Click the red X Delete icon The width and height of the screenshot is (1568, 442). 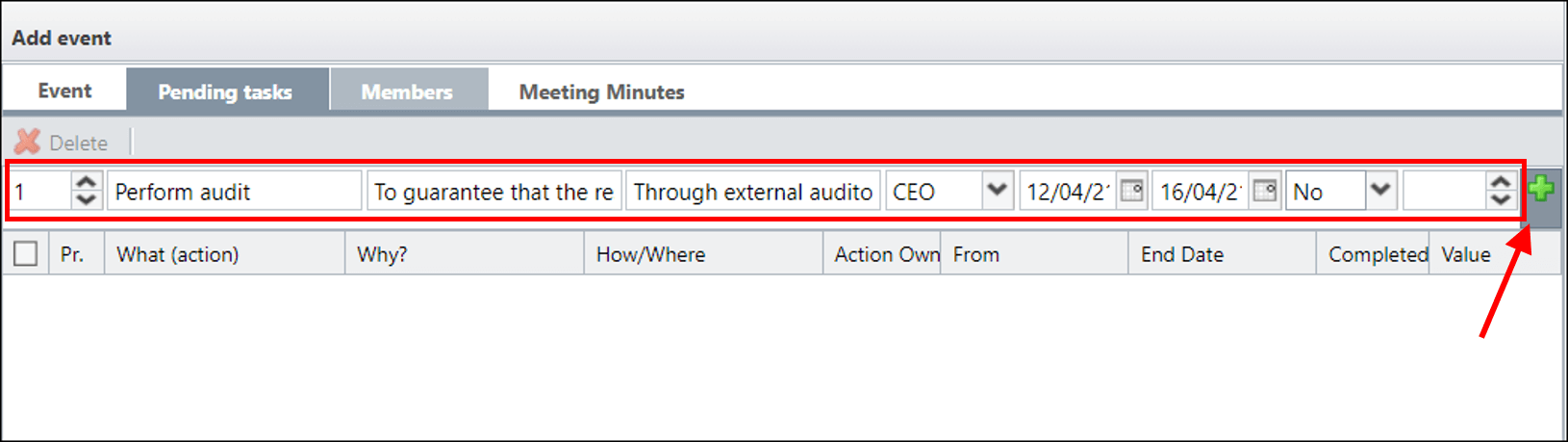click(28, 143)
